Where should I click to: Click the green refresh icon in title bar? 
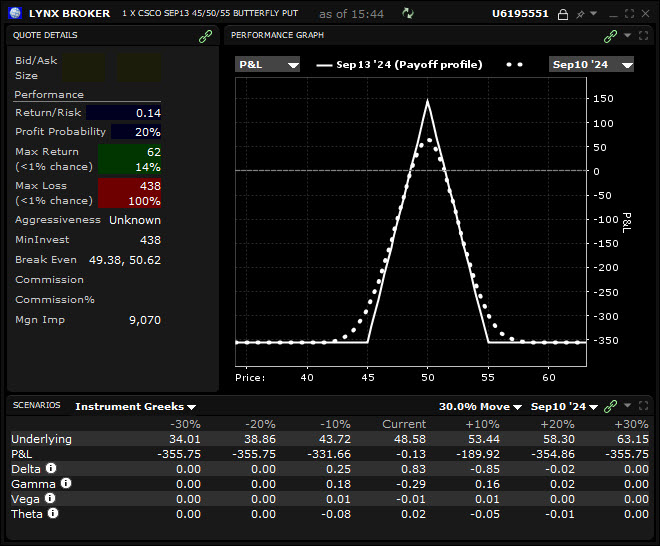[407, 13]
